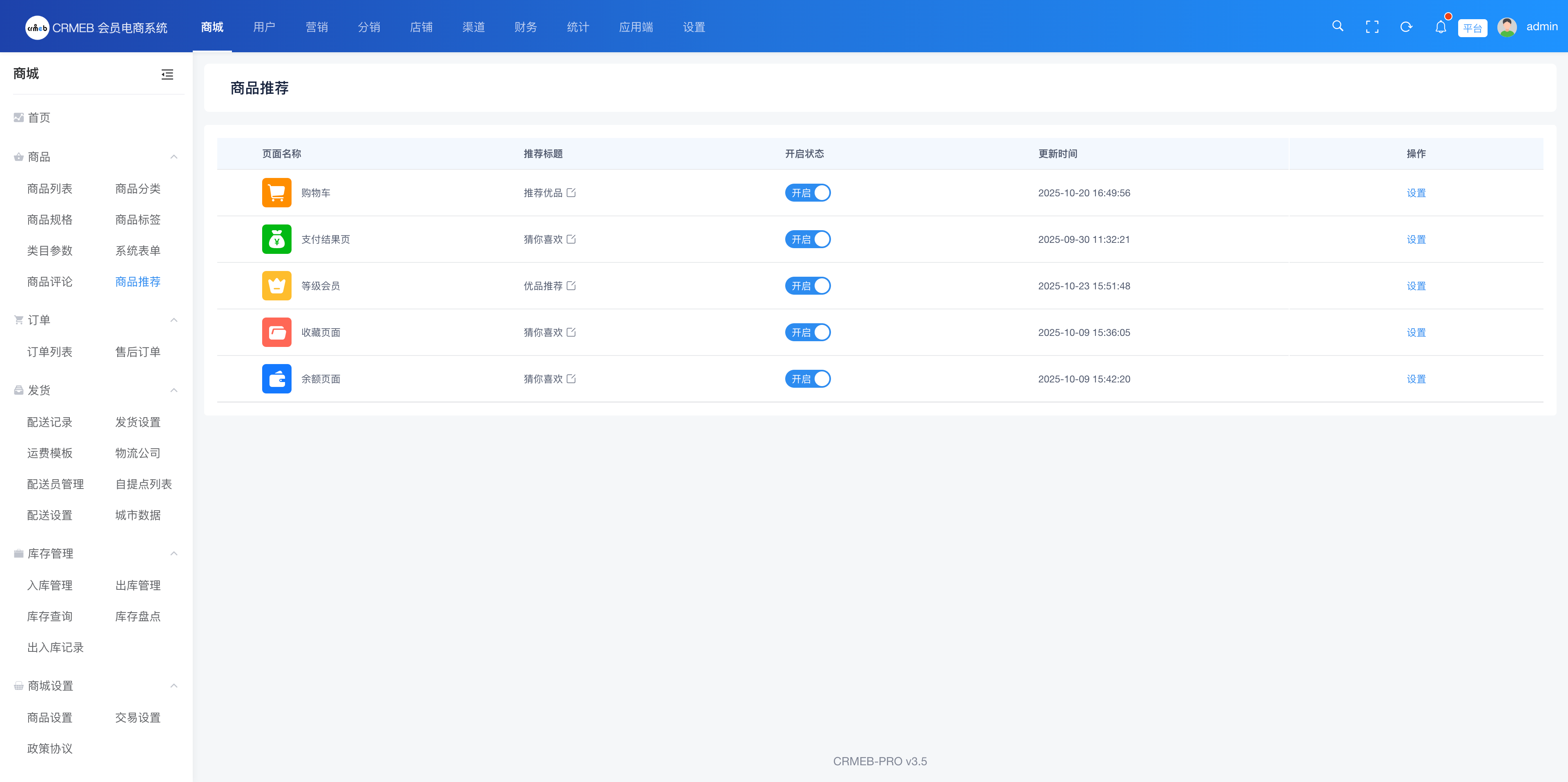Toggle fullscreen mode icon

click(1372, 27)
